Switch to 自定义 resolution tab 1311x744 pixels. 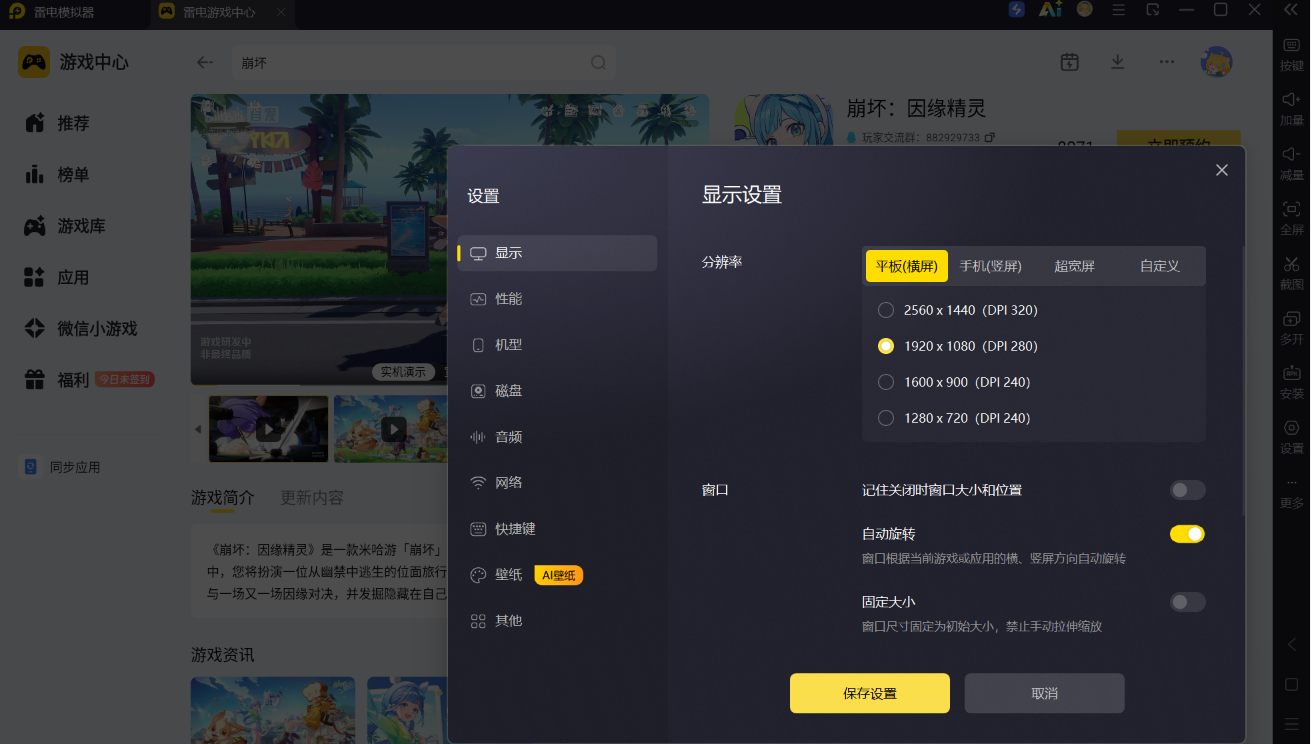point(1160,266)
